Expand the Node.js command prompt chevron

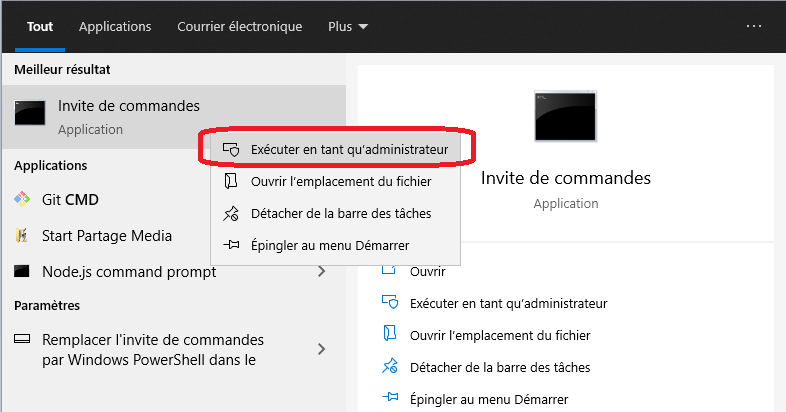321,272
